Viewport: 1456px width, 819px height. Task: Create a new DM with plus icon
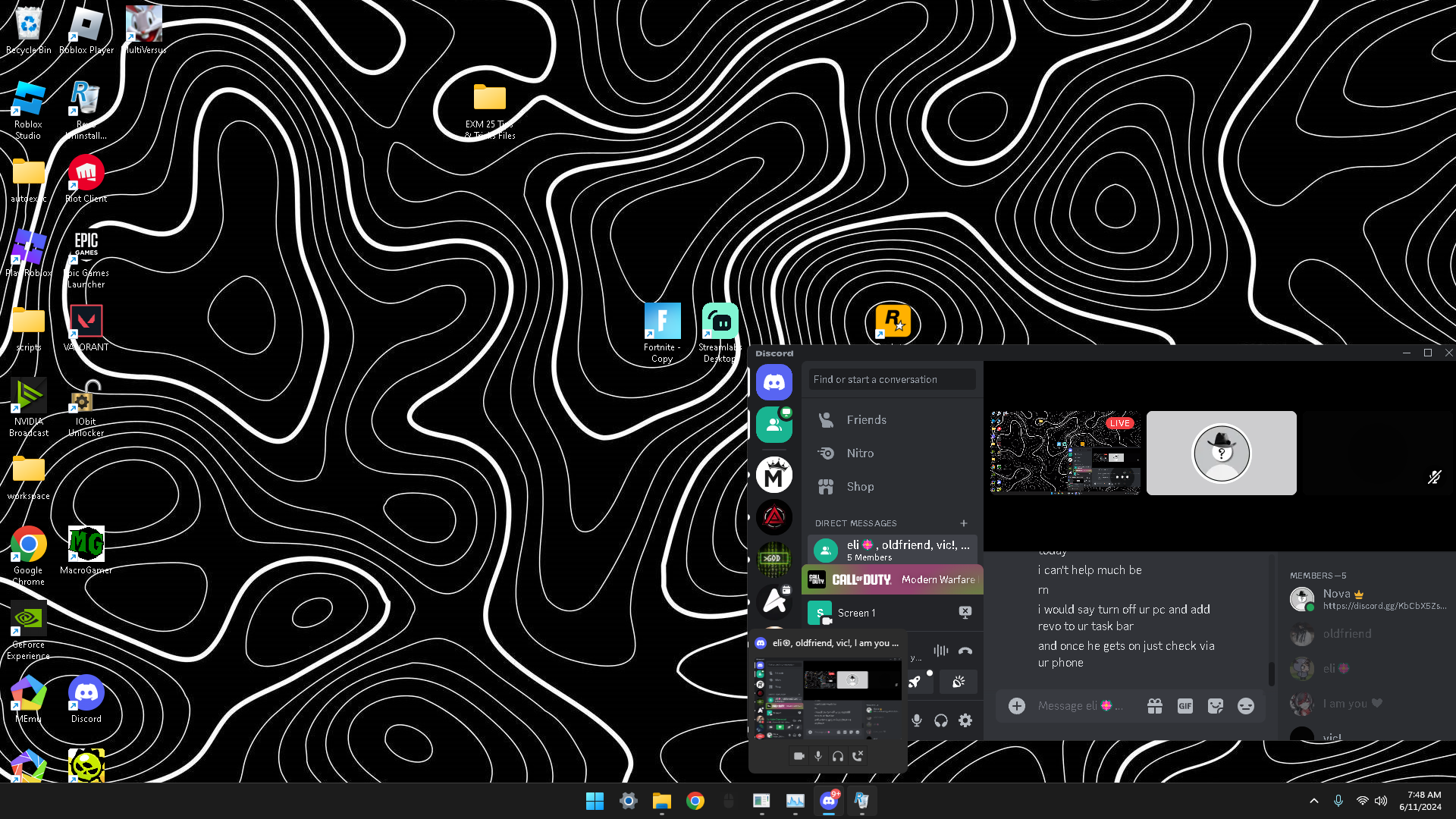click(x=964, y=523)
